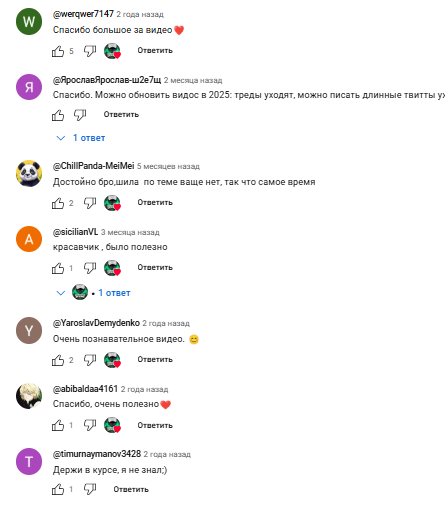Viewport: 445px width, 509px height.
Task: Like the comment by @ChillPanda-MeiMei
Action: (58, 203)
